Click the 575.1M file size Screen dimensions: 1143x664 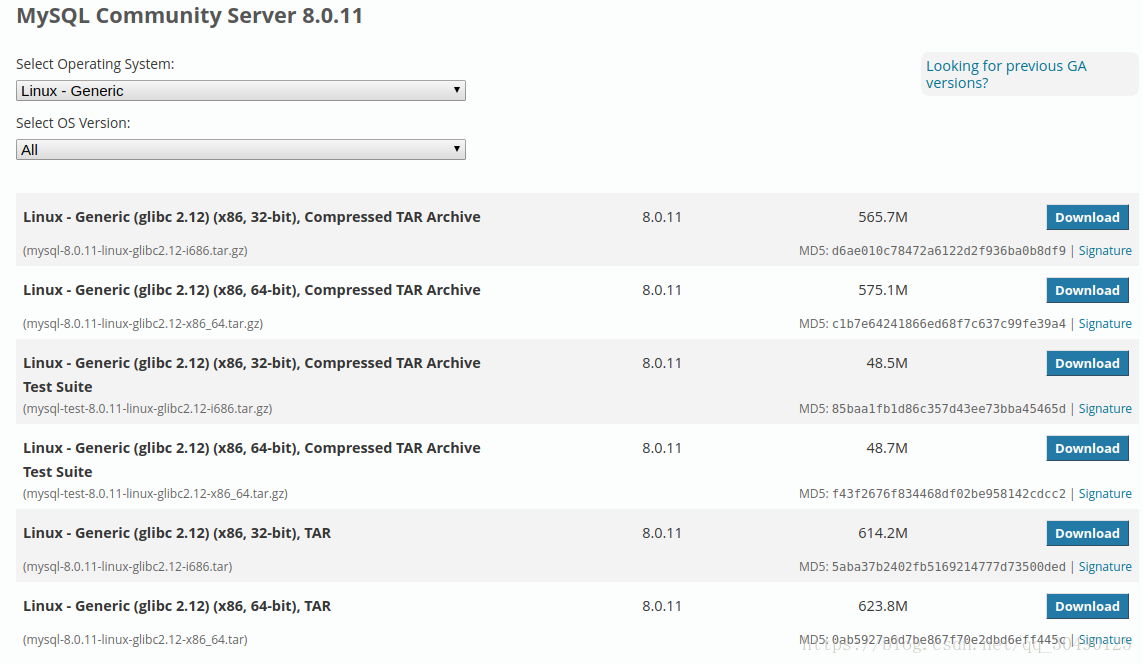(883, 290)
